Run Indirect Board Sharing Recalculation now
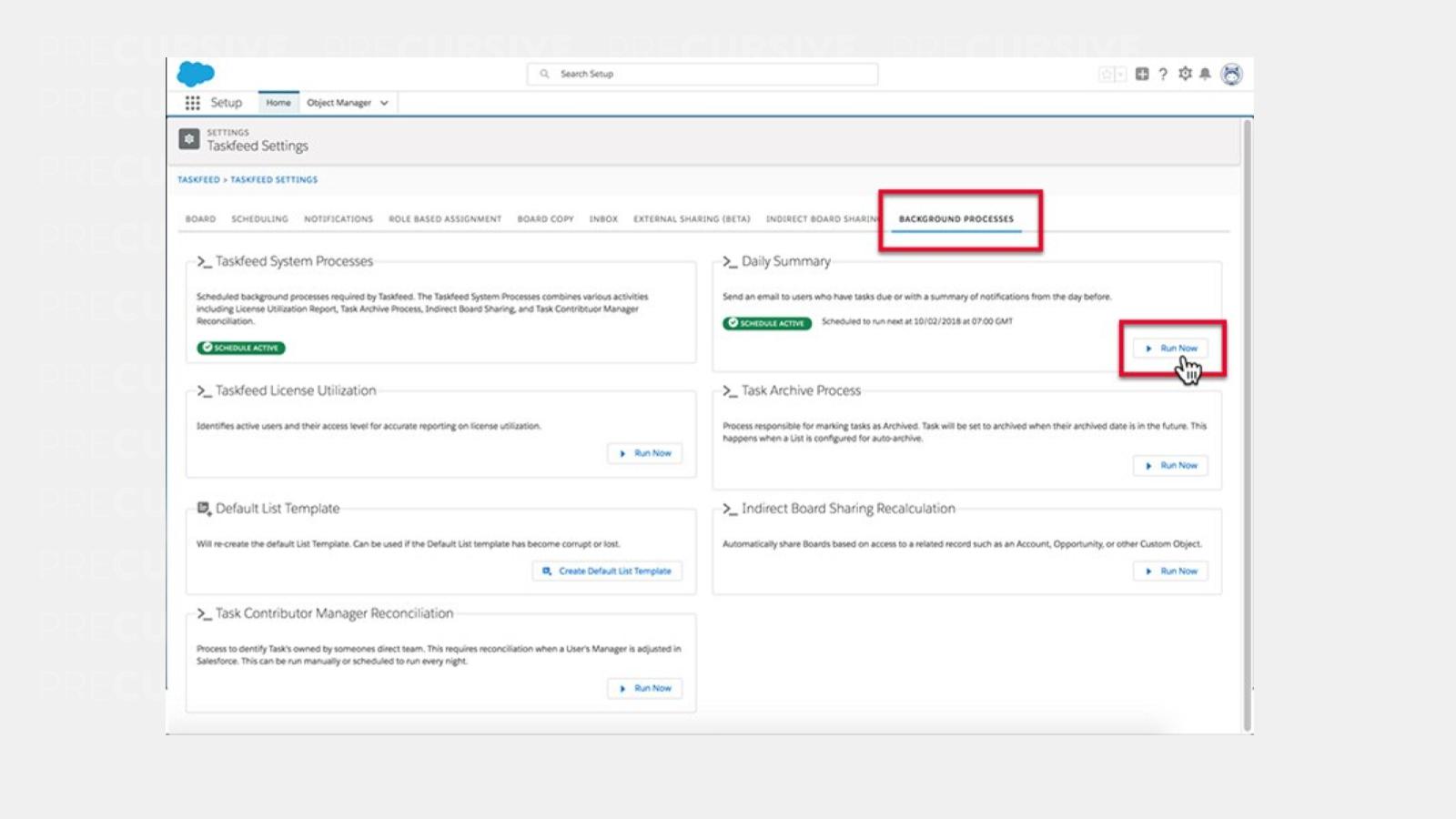The image size is (1456, 819). click(x=1171, y=571)
